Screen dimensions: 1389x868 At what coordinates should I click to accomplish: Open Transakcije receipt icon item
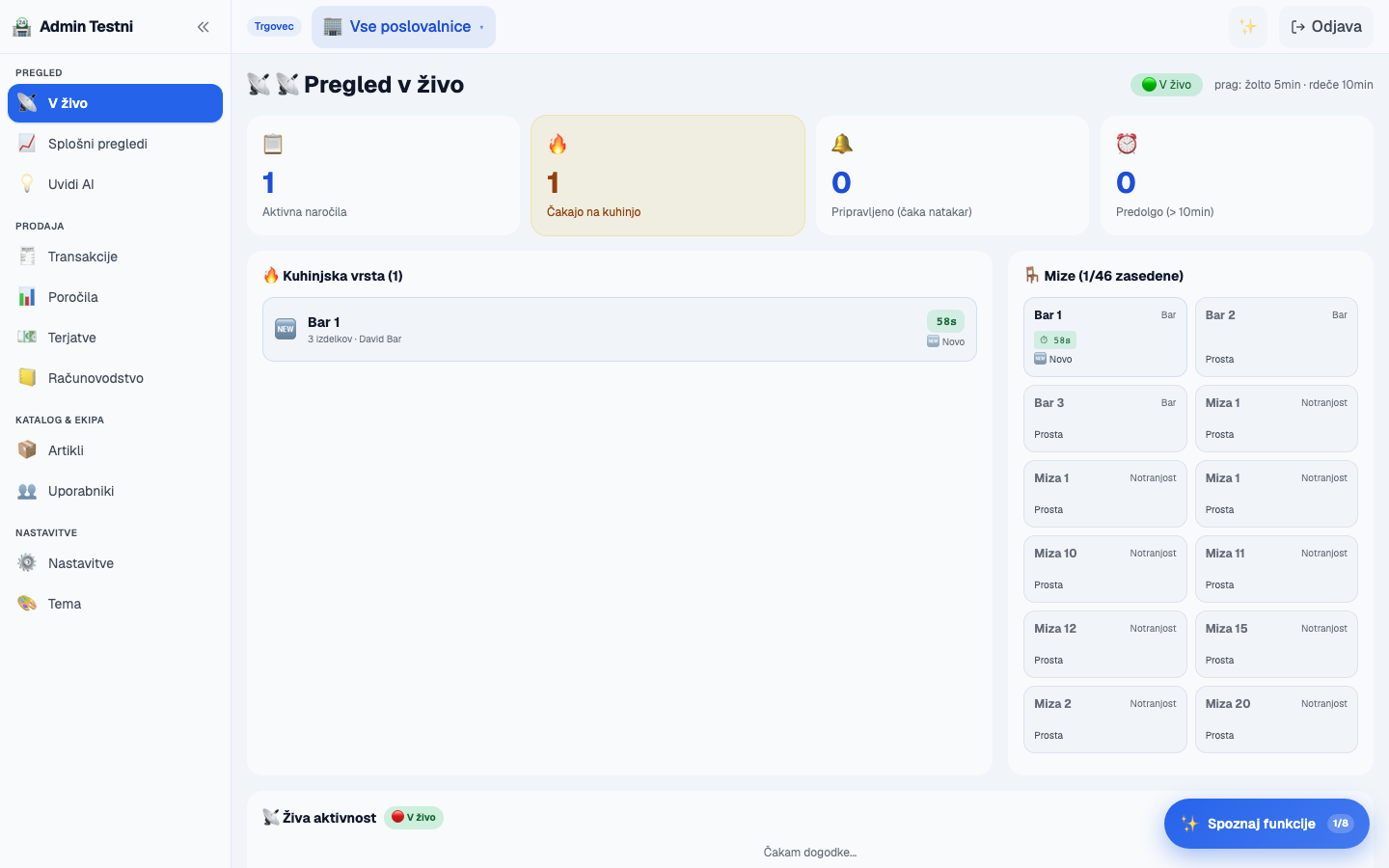[115, 257]
